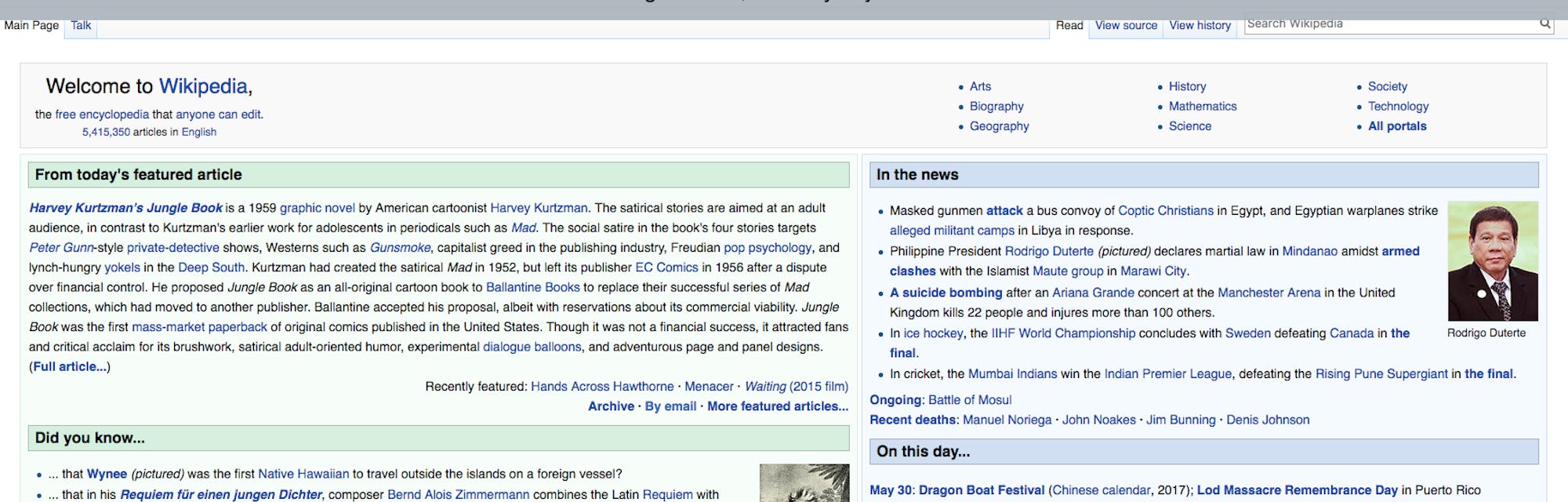This screenshot has height=502, width=1568.
Task: Open the Battle of Mosul ongoing link
Action: [x=970, y=400]
